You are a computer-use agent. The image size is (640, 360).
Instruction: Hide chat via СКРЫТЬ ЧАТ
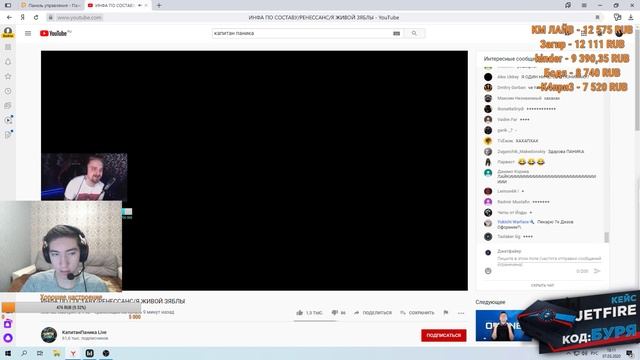pos(542,286)
